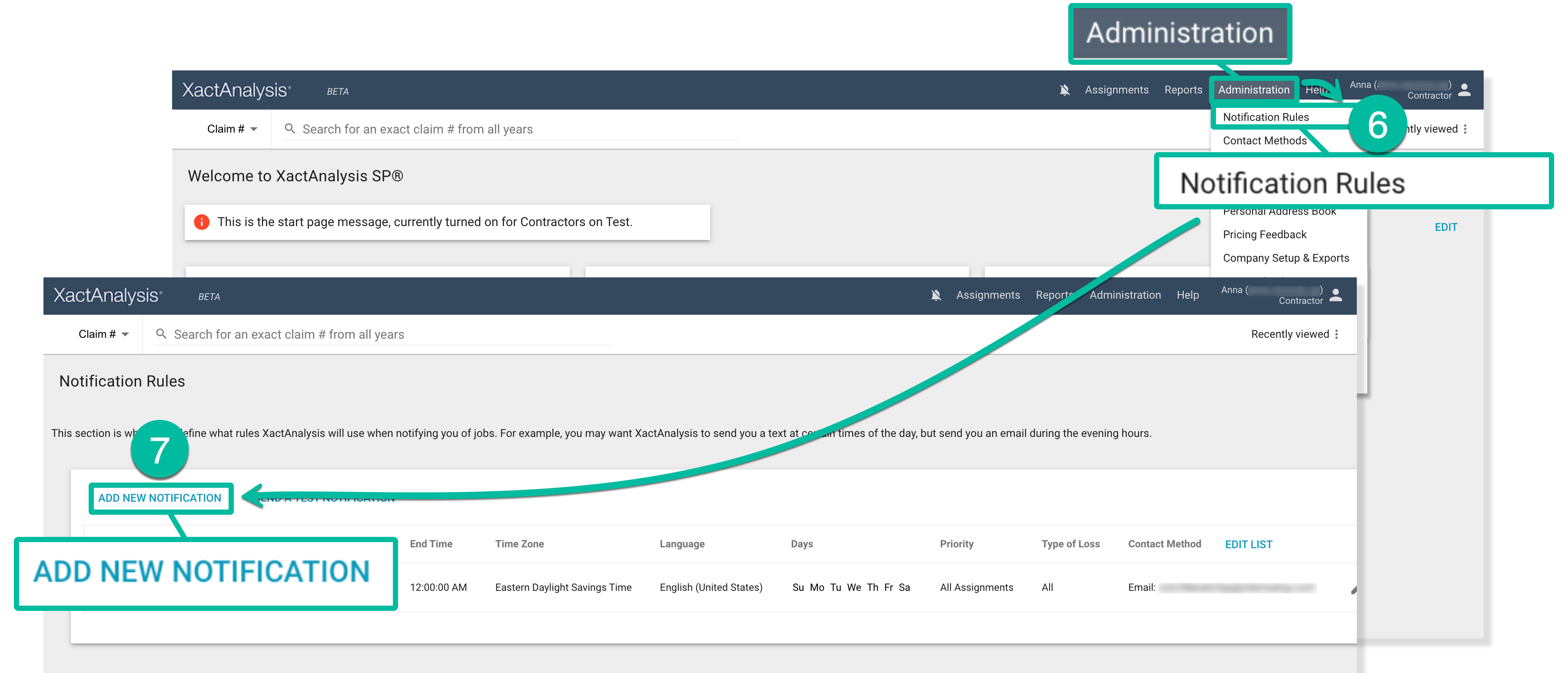Click the Fr day in the notification row
Viewport: 1568px width, 673px height.
pos(889,587)
